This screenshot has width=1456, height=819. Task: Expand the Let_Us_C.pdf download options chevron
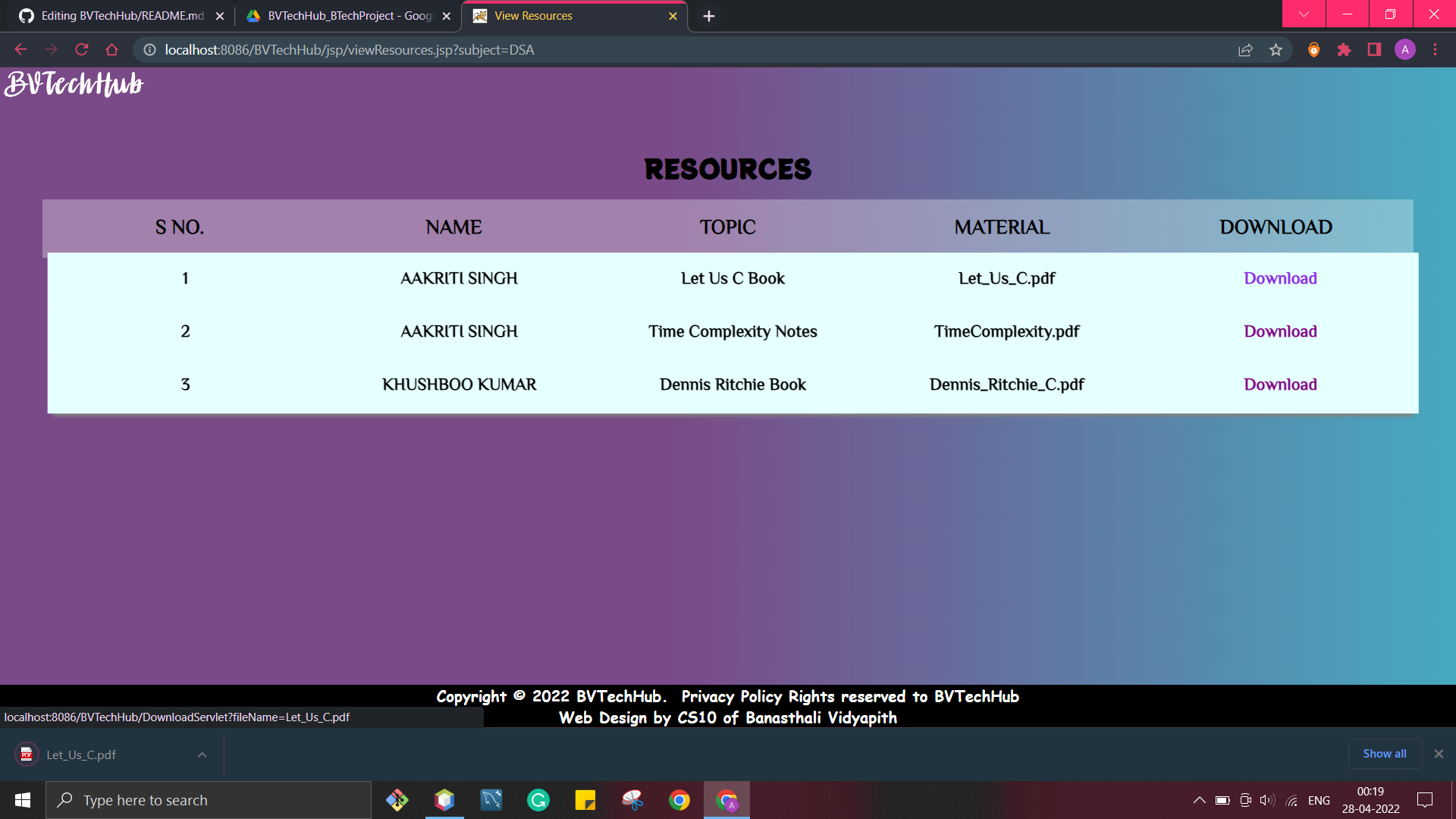click(x=202, y=755)
